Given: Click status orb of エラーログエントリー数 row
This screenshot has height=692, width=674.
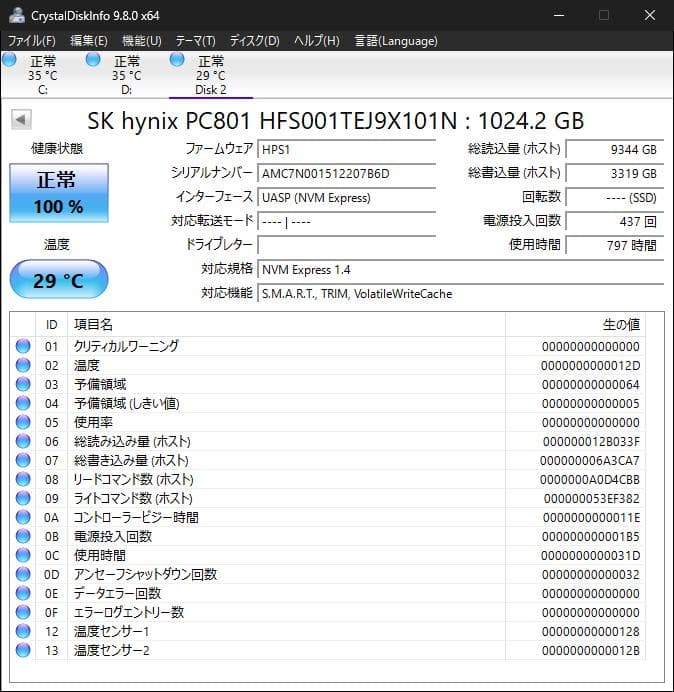Looking at the screenshot, I should (x=23, y=612).
